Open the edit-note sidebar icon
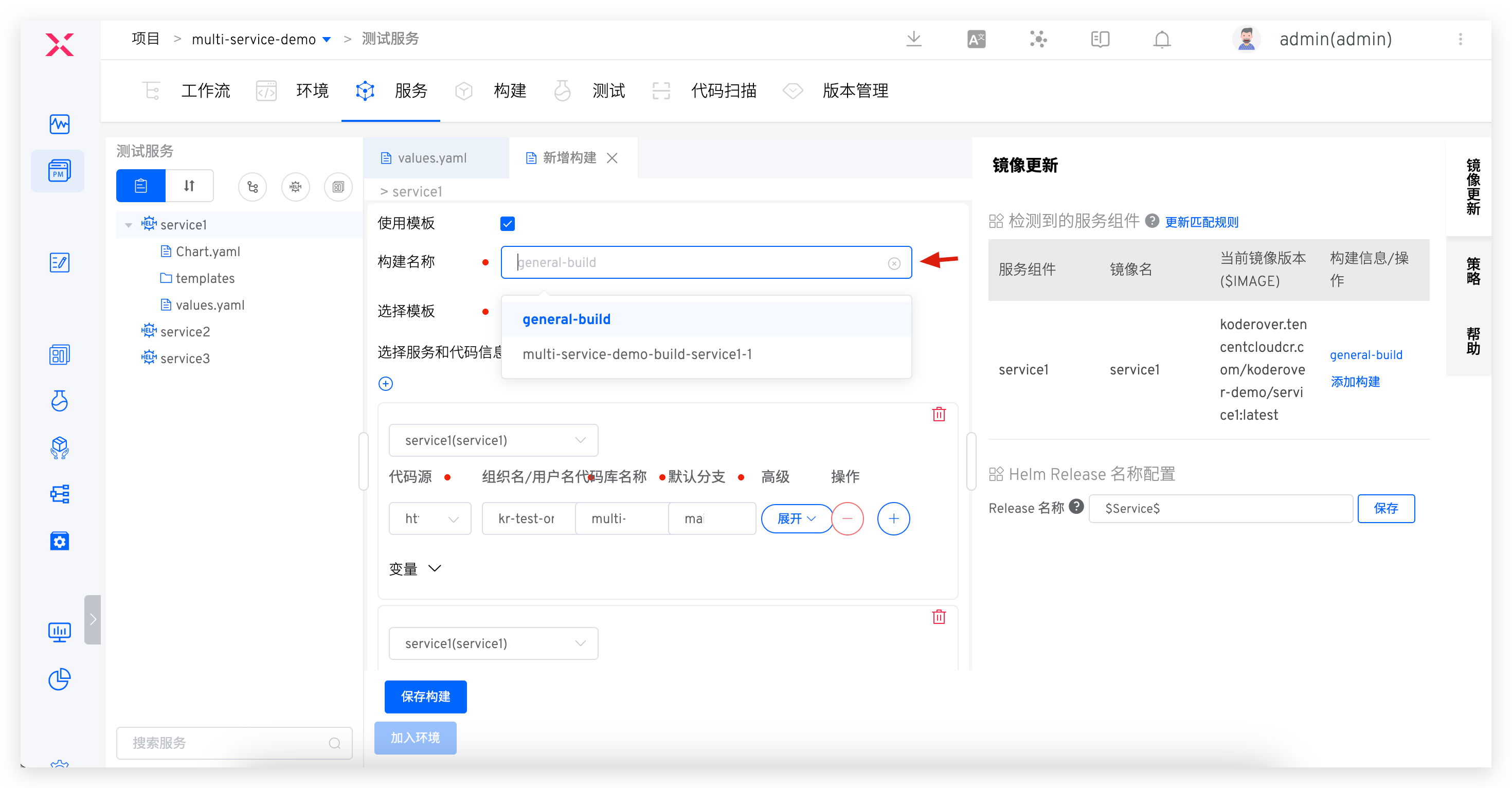The height and width of the screenshot is (788, 1512). click(59, 262)
